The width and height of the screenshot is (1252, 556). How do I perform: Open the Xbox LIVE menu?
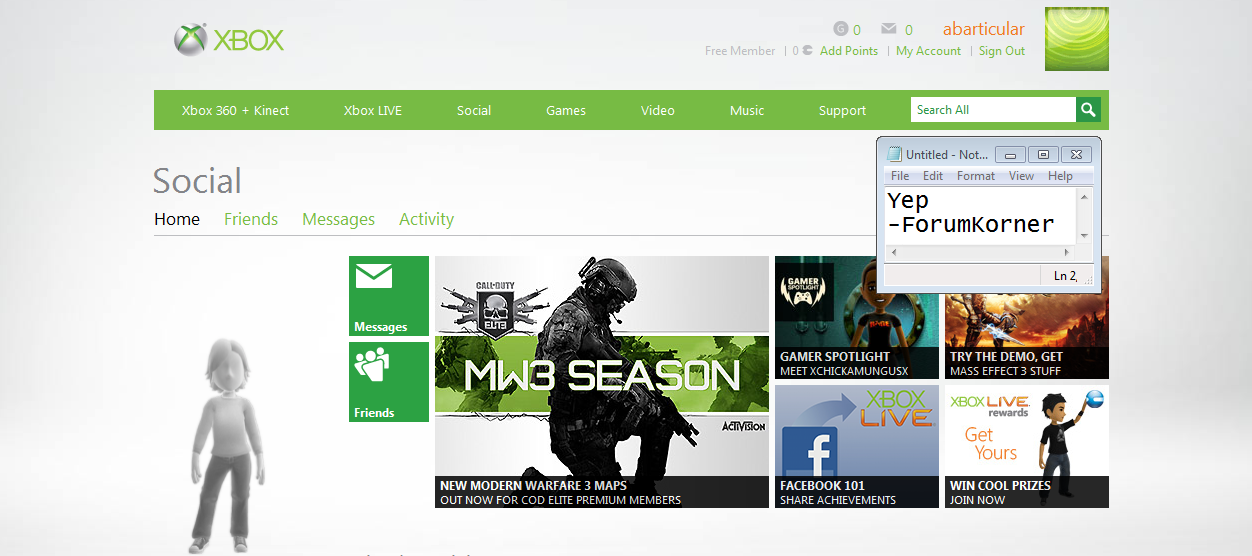coord(373,110)
